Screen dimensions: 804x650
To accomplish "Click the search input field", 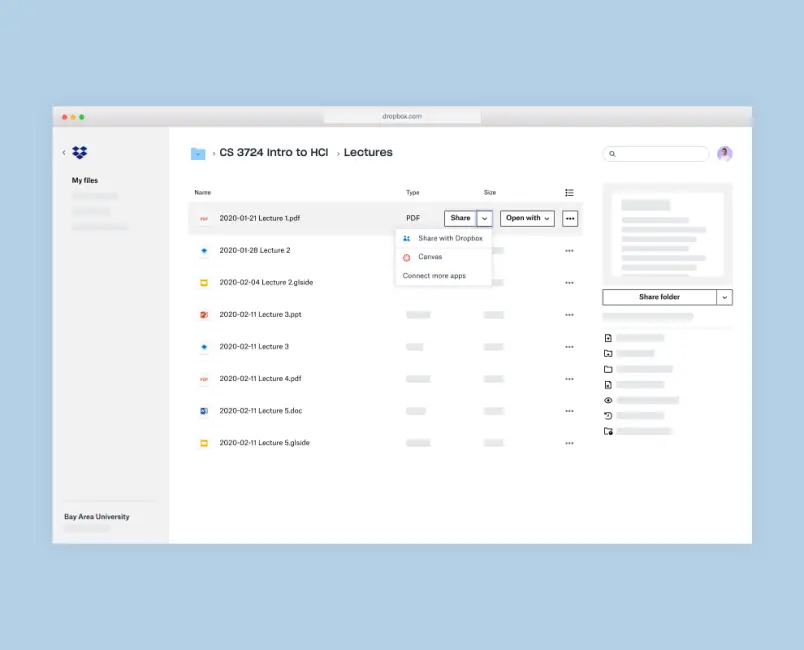I will 660,154.
